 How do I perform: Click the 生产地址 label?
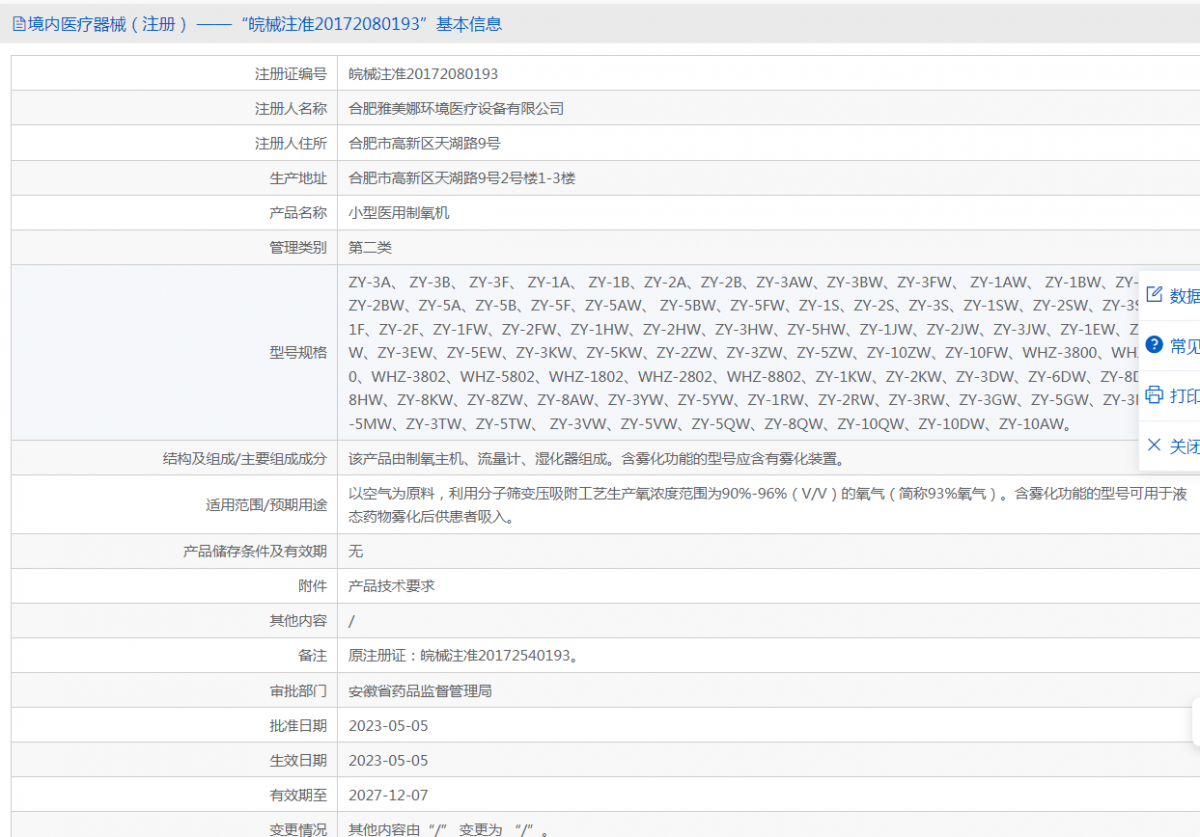tap(298, 178)
